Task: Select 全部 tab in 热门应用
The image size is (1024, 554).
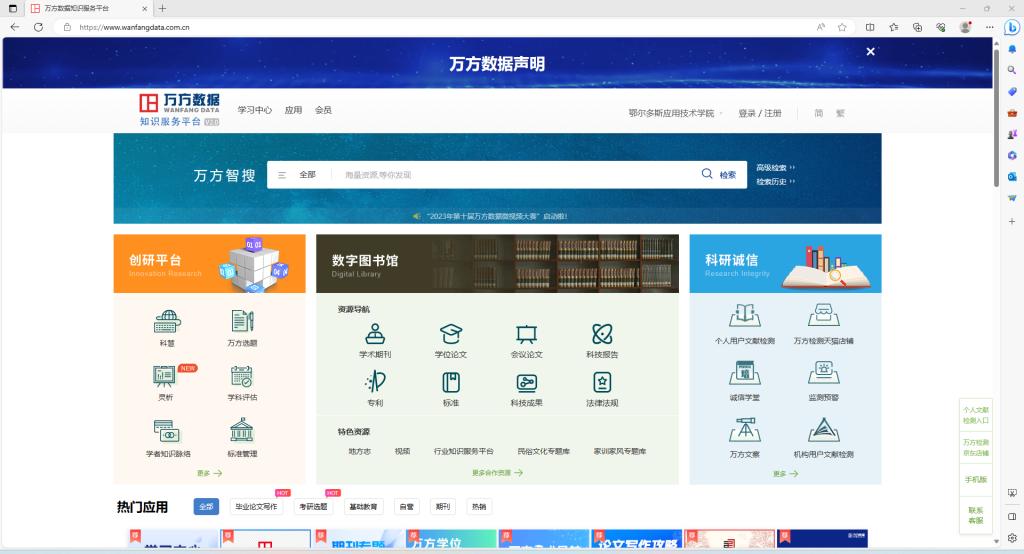Action: 206,506
